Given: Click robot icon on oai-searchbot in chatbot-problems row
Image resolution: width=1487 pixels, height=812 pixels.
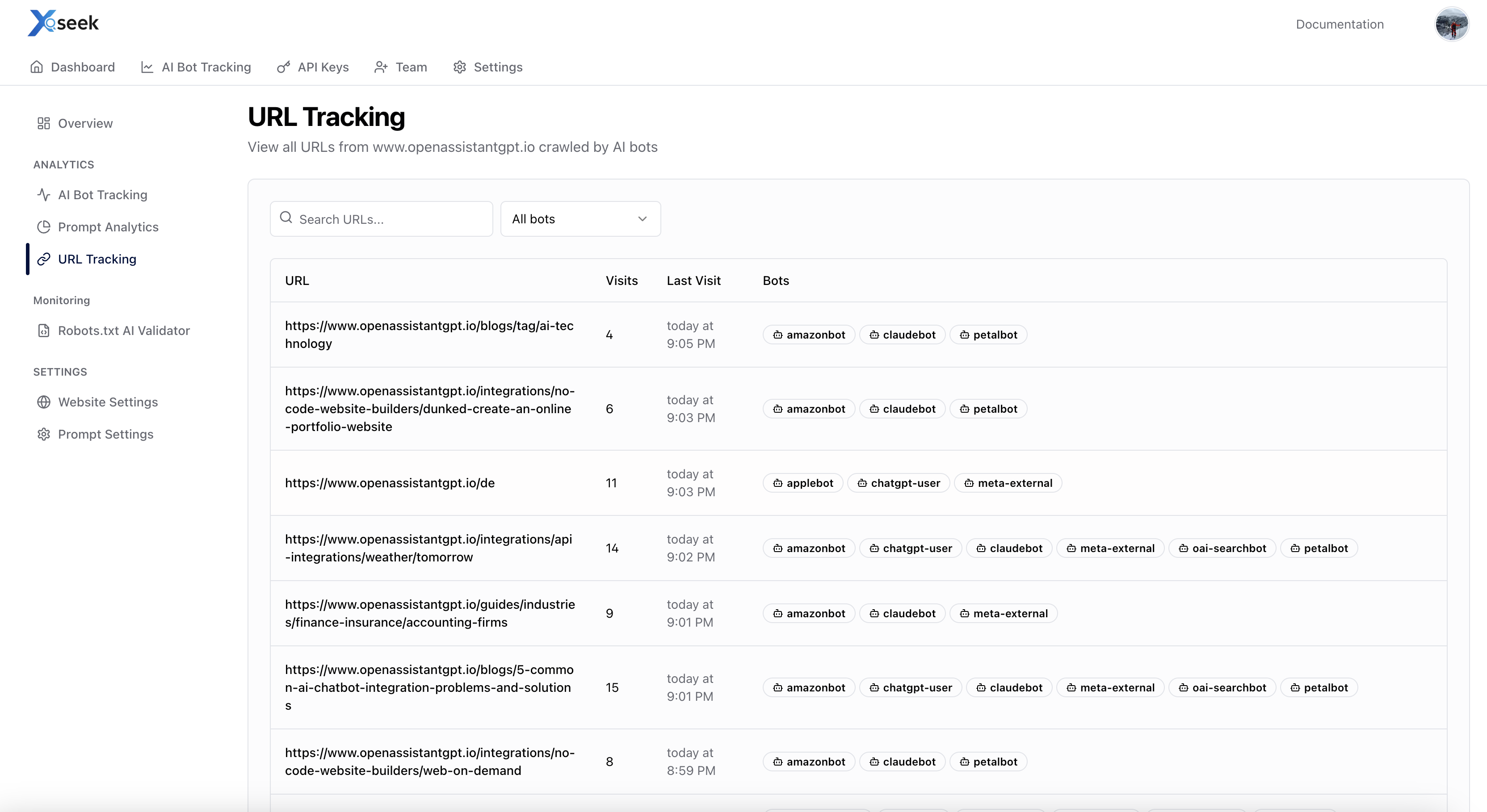Looking at the screenshot, I should click(x=1183, y=687).
